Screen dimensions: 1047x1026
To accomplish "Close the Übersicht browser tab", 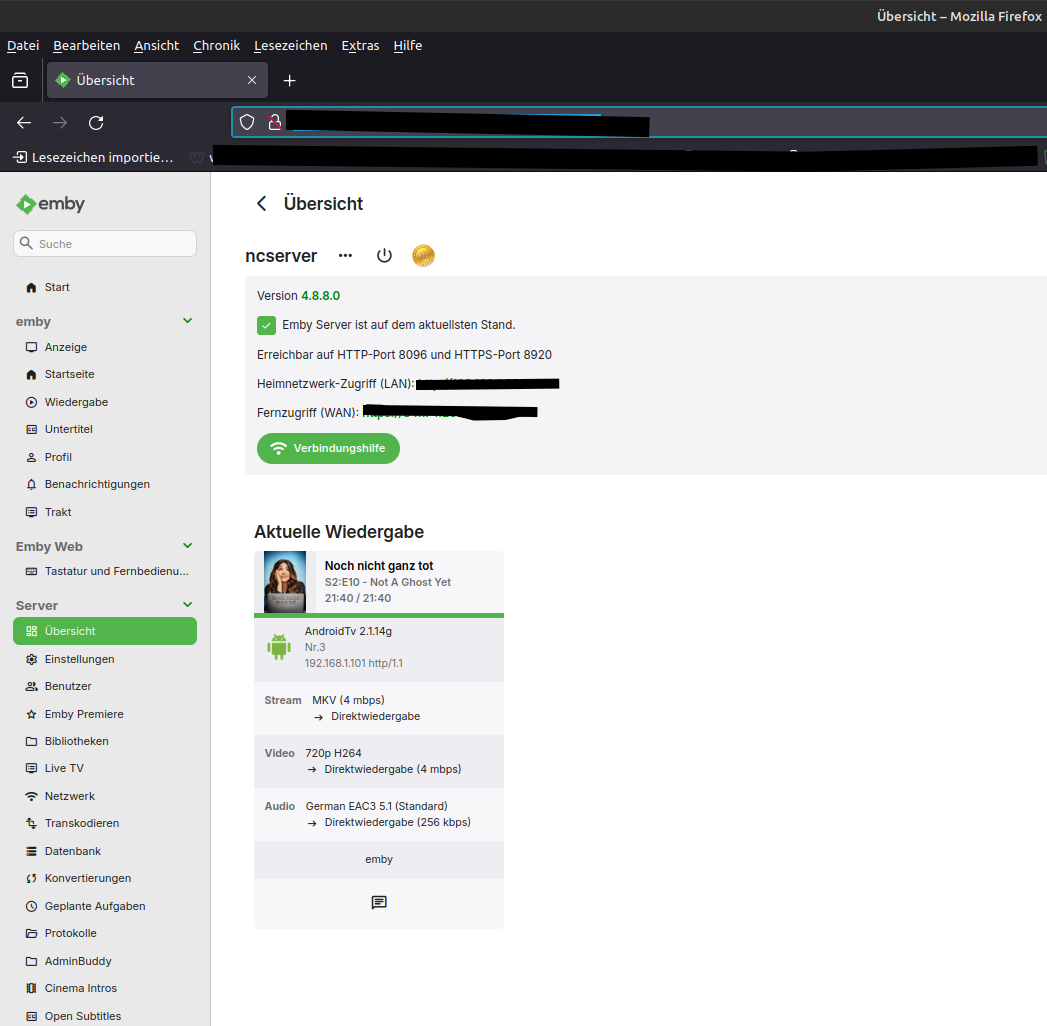I will 252,80.
